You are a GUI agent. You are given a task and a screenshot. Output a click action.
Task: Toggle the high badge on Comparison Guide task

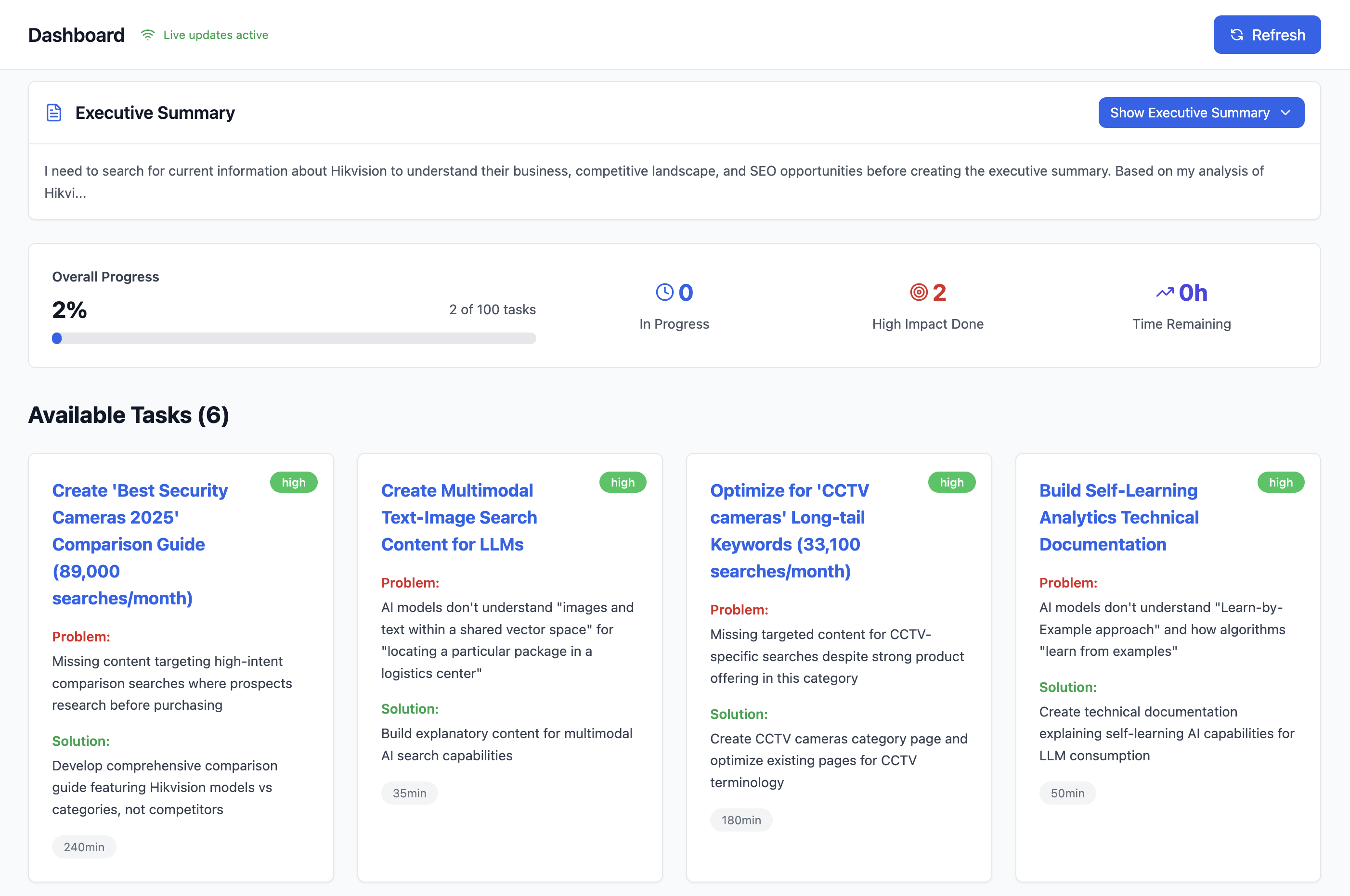(294, 482)
